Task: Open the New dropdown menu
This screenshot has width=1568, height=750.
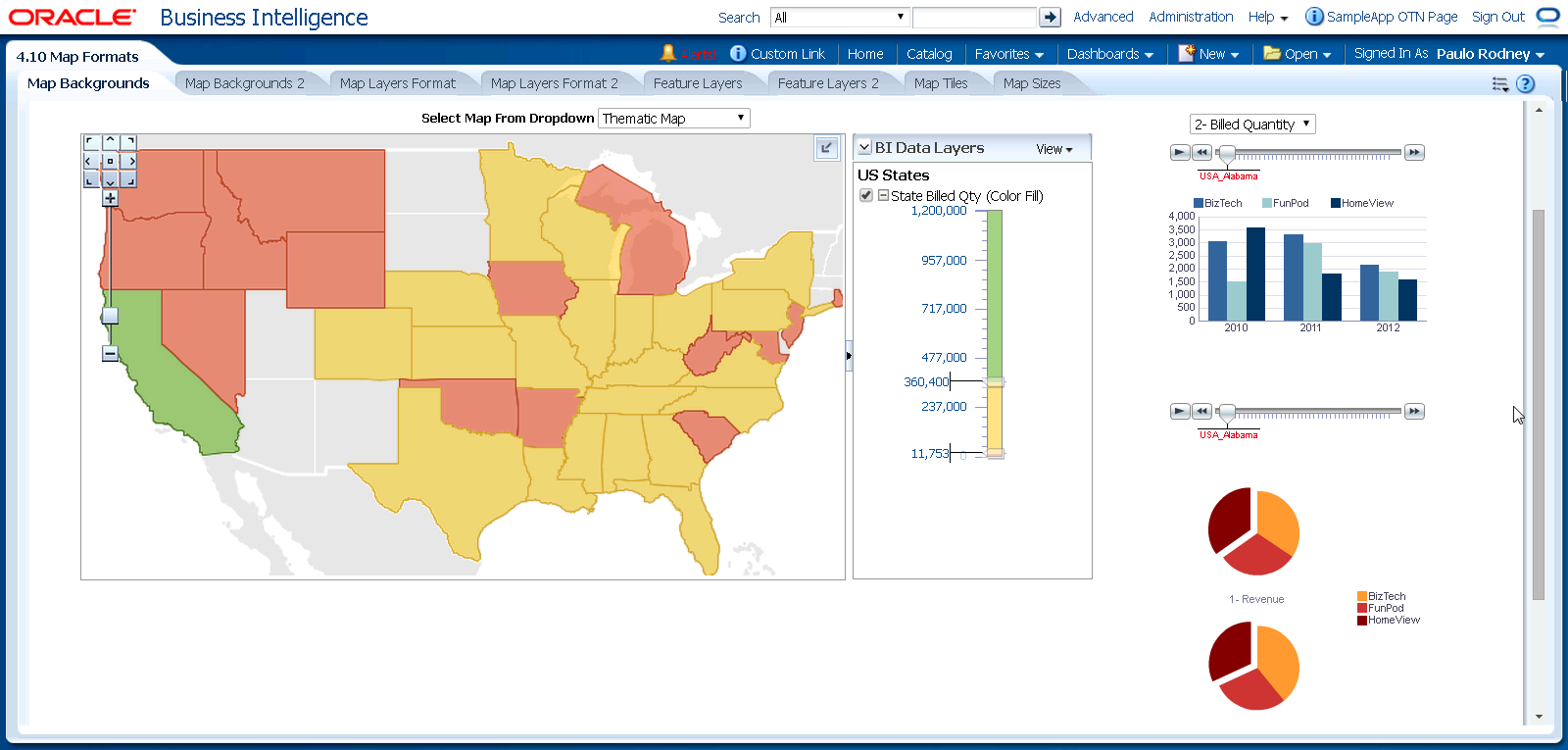Action: click(x=1209, y=54)
